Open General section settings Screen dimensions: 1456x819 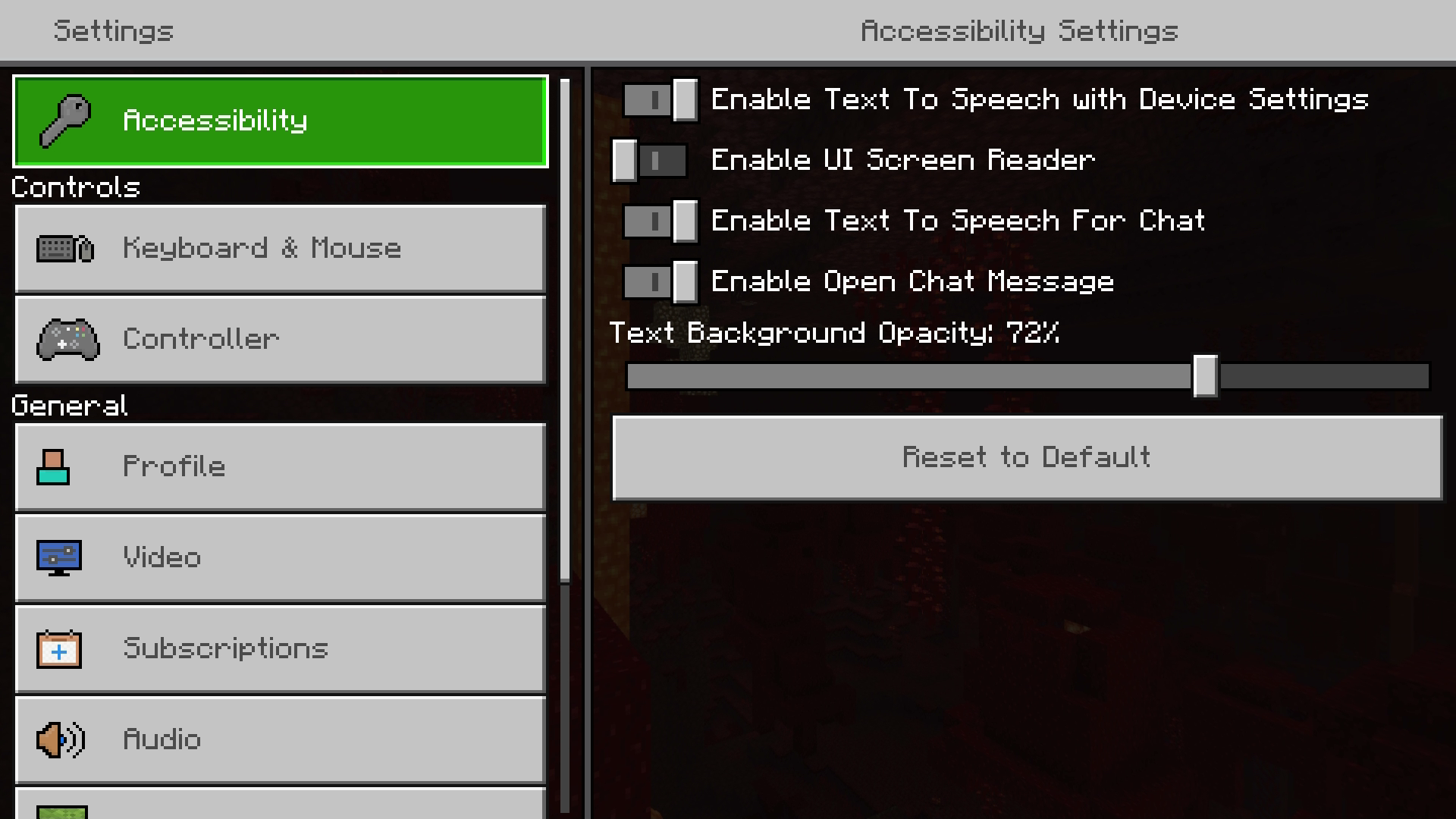coord(68,405)
